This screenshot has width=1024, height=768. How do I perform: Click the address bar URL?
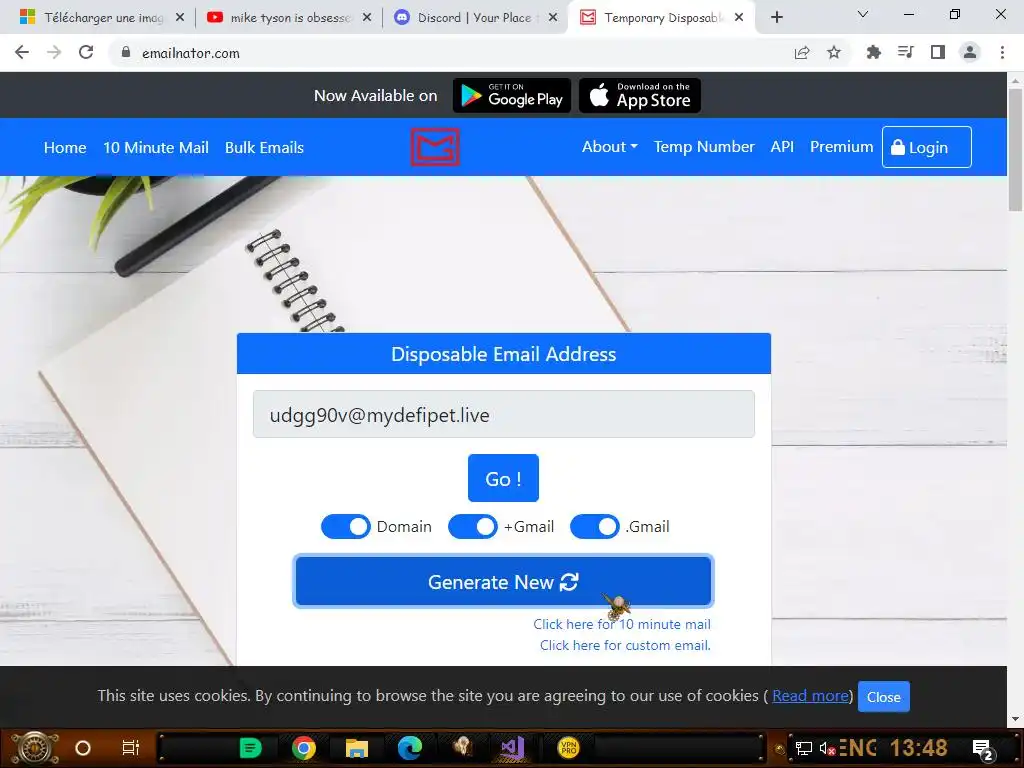[191, 53]
